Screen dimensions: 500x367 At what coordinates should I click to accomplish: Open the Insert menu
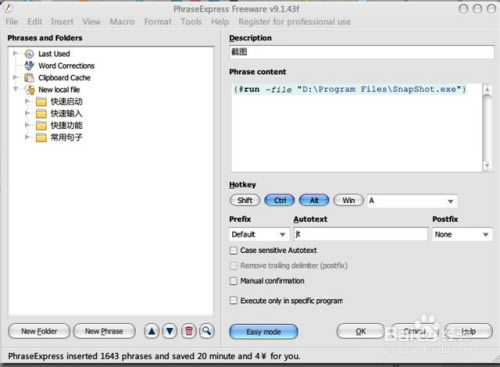(x=62, y=22)
